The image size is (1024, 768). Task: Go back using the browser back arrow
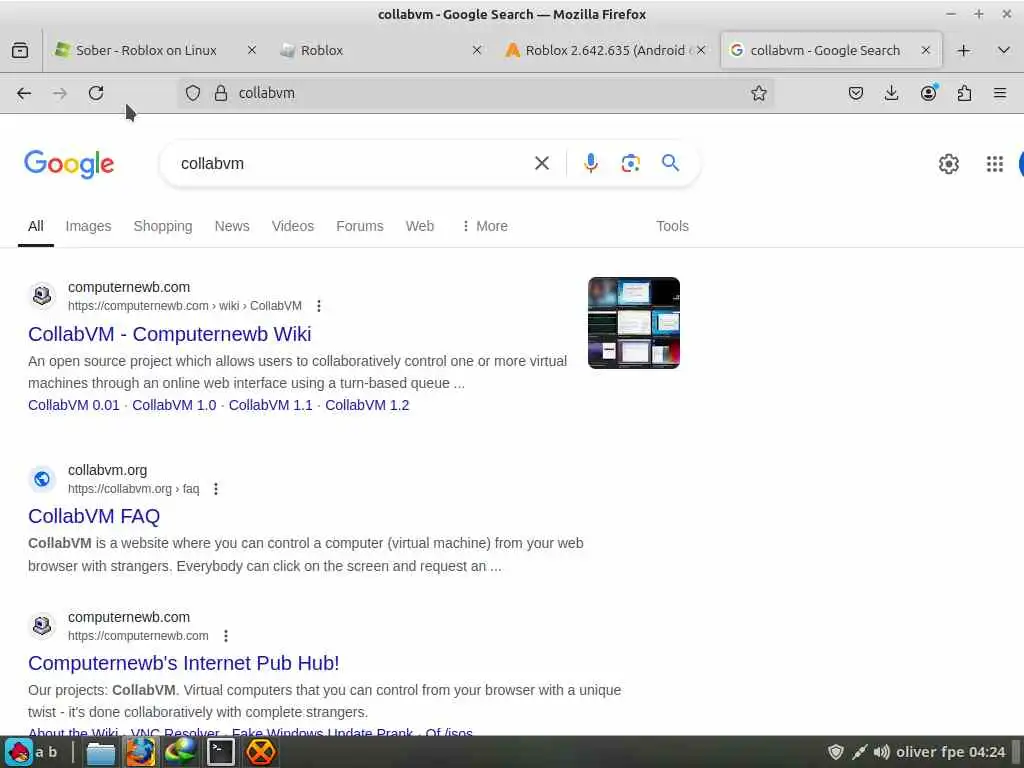click(x=24, y=93)
